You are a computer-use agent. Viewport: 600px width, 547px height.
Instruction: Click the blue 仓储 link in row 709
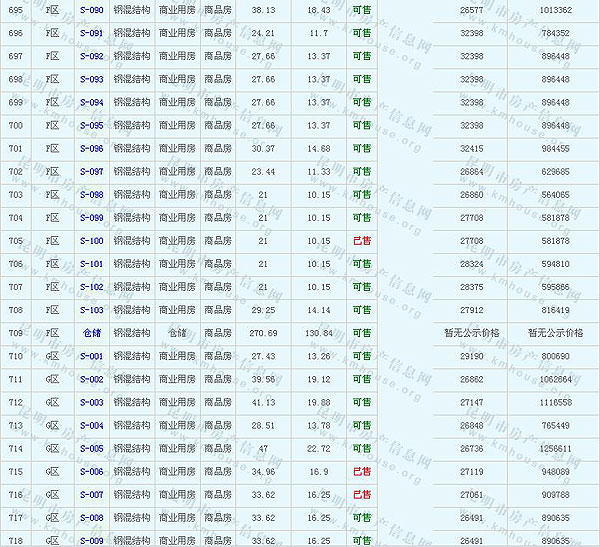(91, 333)
